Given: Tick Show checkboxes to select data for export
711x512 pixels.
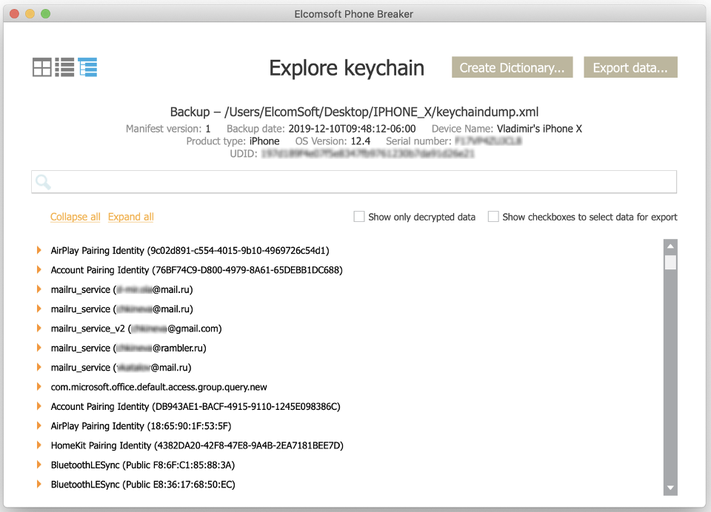Looking at the screenshot, I should point(494,217).
